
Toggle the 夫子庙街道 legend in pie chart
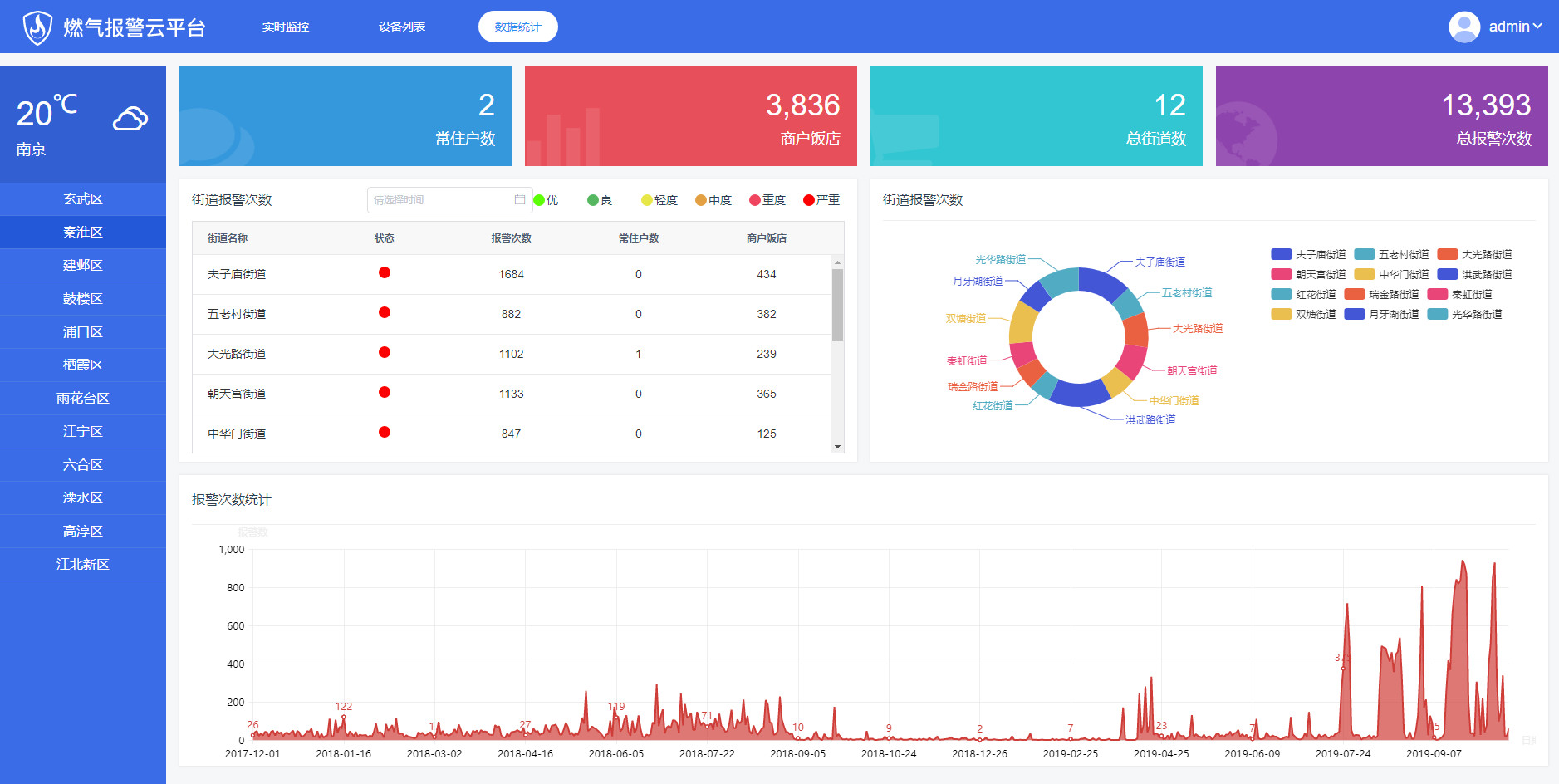(1308, 255)
